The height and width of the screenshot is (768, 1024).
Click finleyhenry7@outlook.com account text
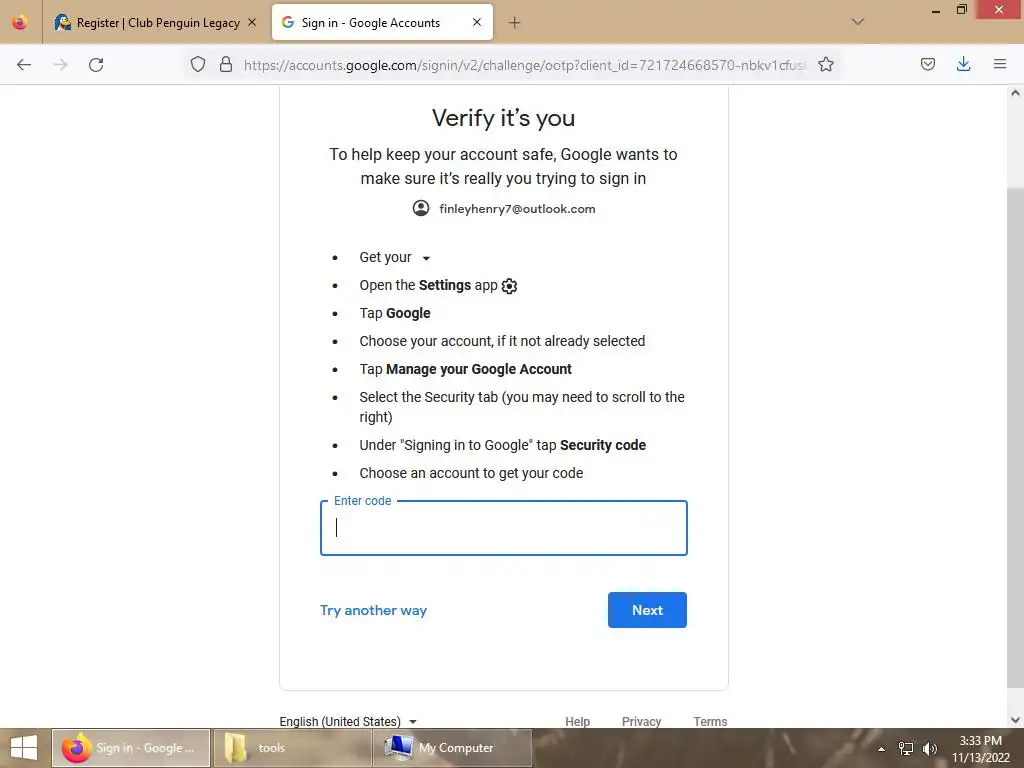[x=517, y=209]
